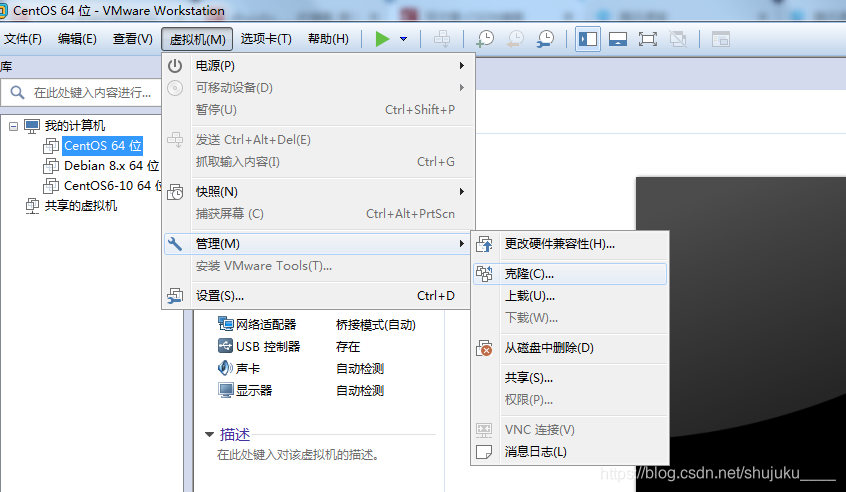Click the 网络适配器 device entry
Image resolution: width=846 pixels, height=492 pixels.
pyautogui.click(x=266, y=324)
